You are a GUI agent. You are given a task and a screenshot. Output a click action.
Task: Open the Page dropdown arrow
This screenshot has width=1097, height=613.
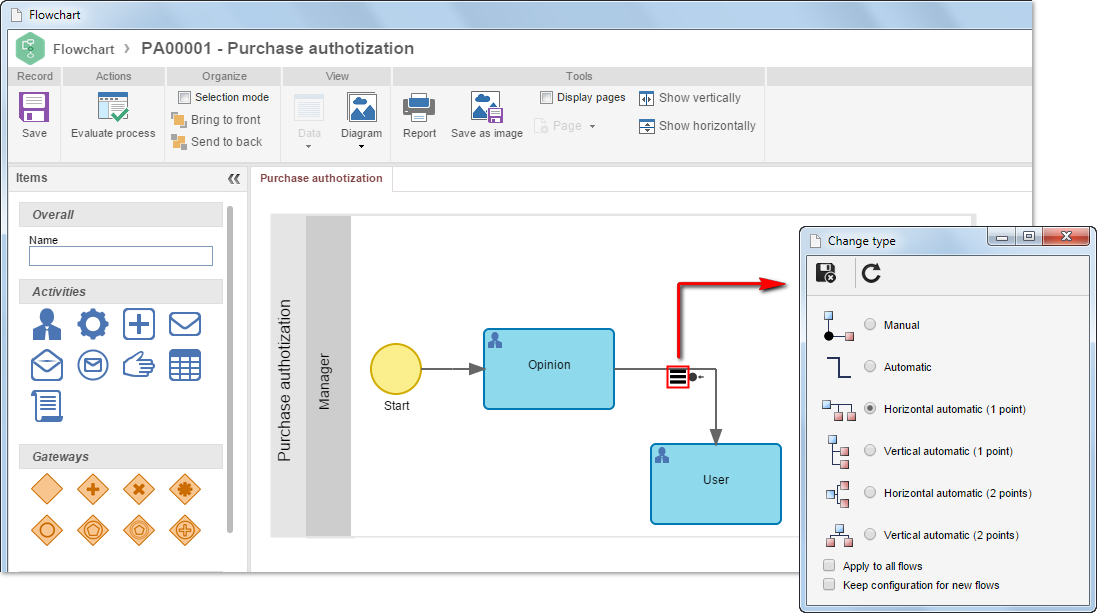tap(593, 126)
